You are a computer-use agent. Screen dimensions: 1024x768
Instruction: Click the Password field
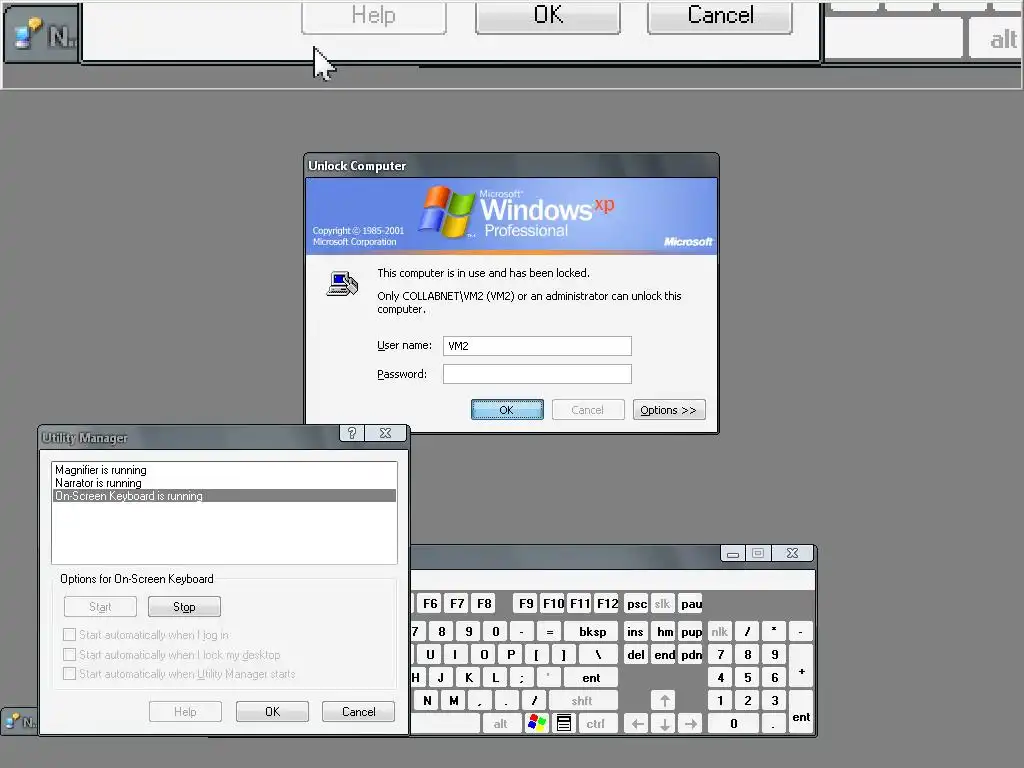[x=537, y=374]
